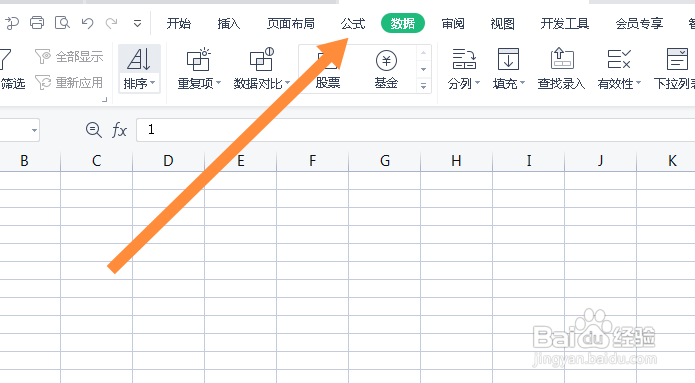Click the 数据对比 icon
695x383 pixels.
pos(262,59)
